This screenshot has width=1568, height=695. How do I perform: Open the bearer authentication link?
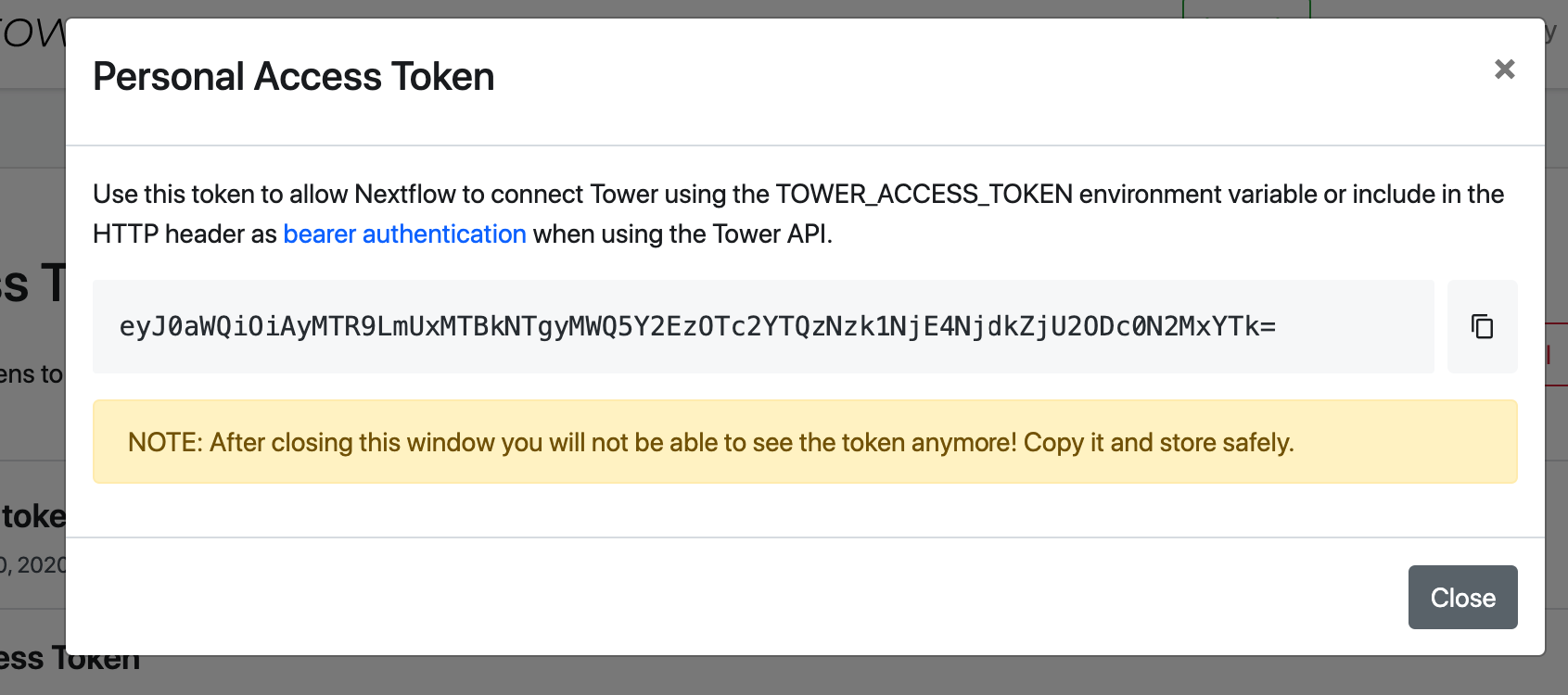tap(404, 234)
